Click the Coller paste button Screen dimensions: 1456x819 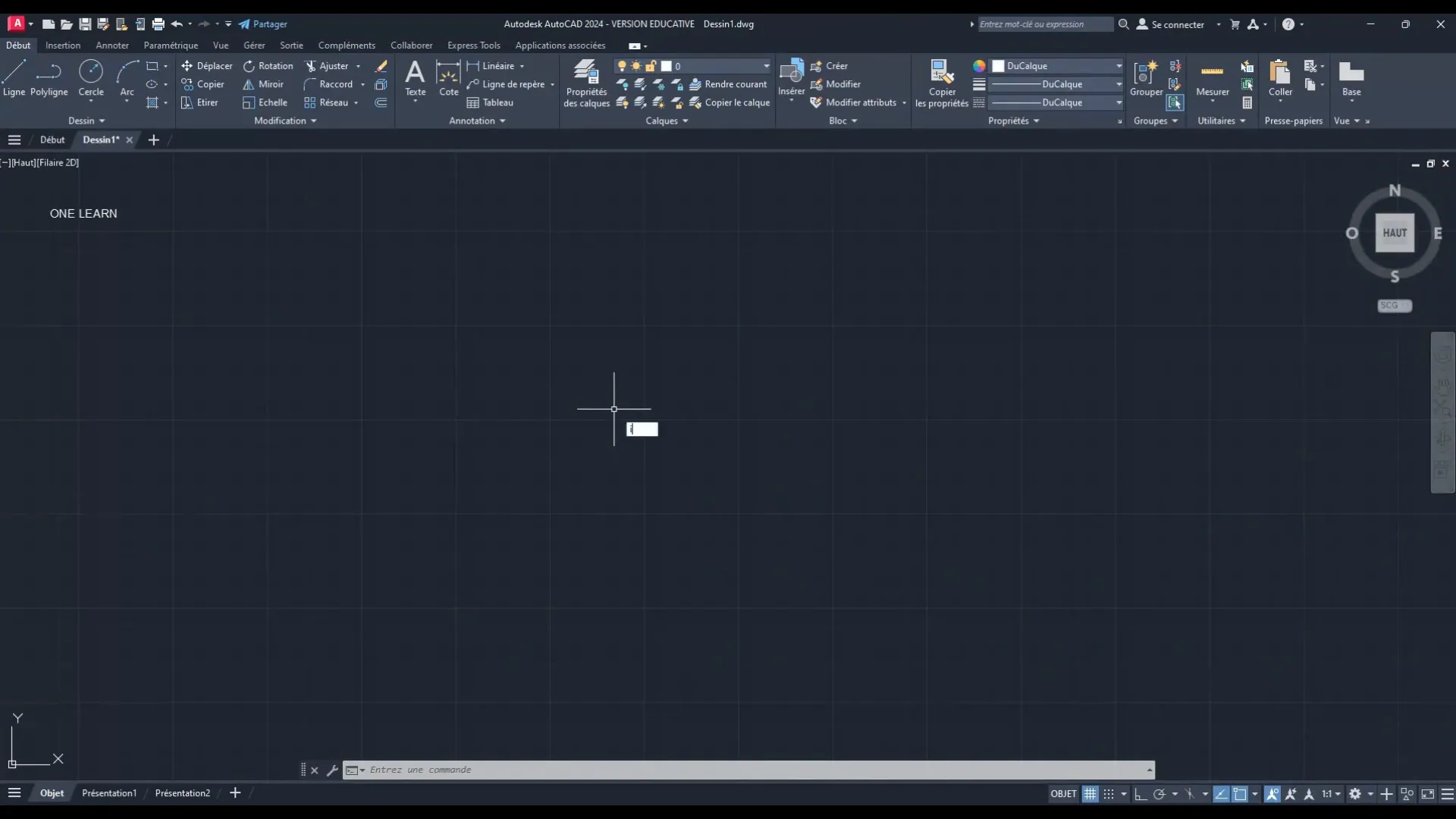pyautogui.click(x=1280, y=78)
